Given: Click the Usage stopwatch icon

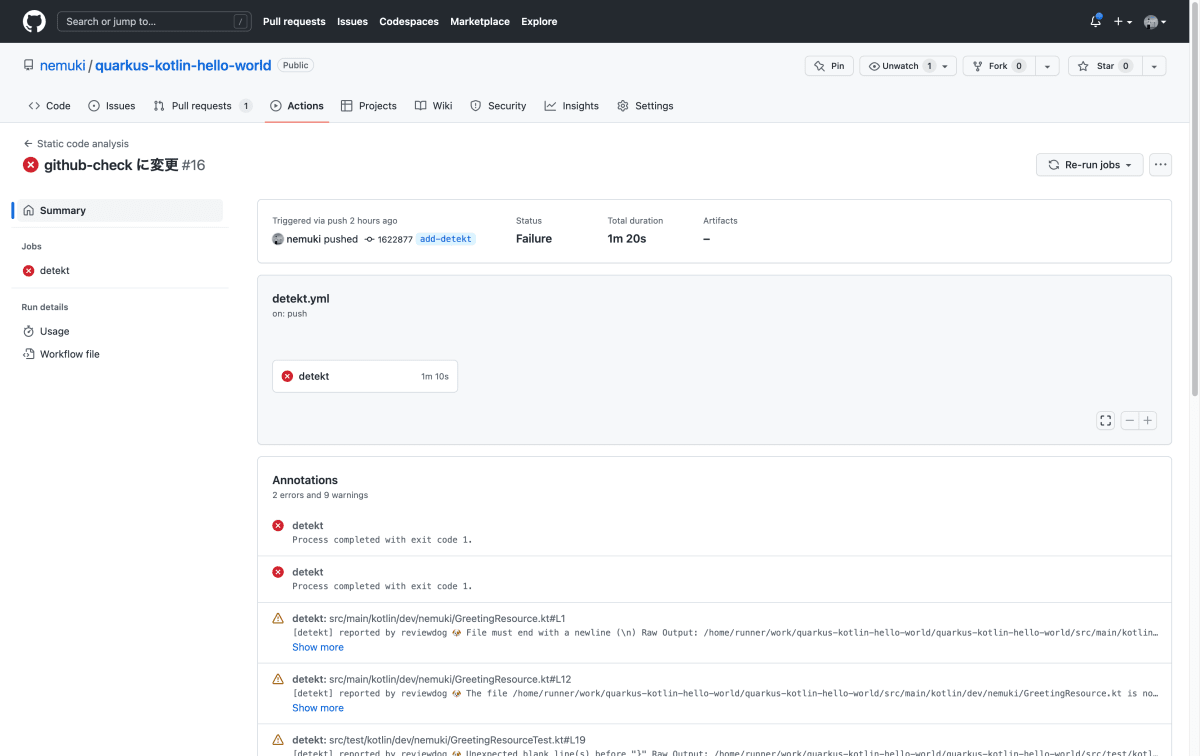Looking at the screenshot, I should pos(29,331).
